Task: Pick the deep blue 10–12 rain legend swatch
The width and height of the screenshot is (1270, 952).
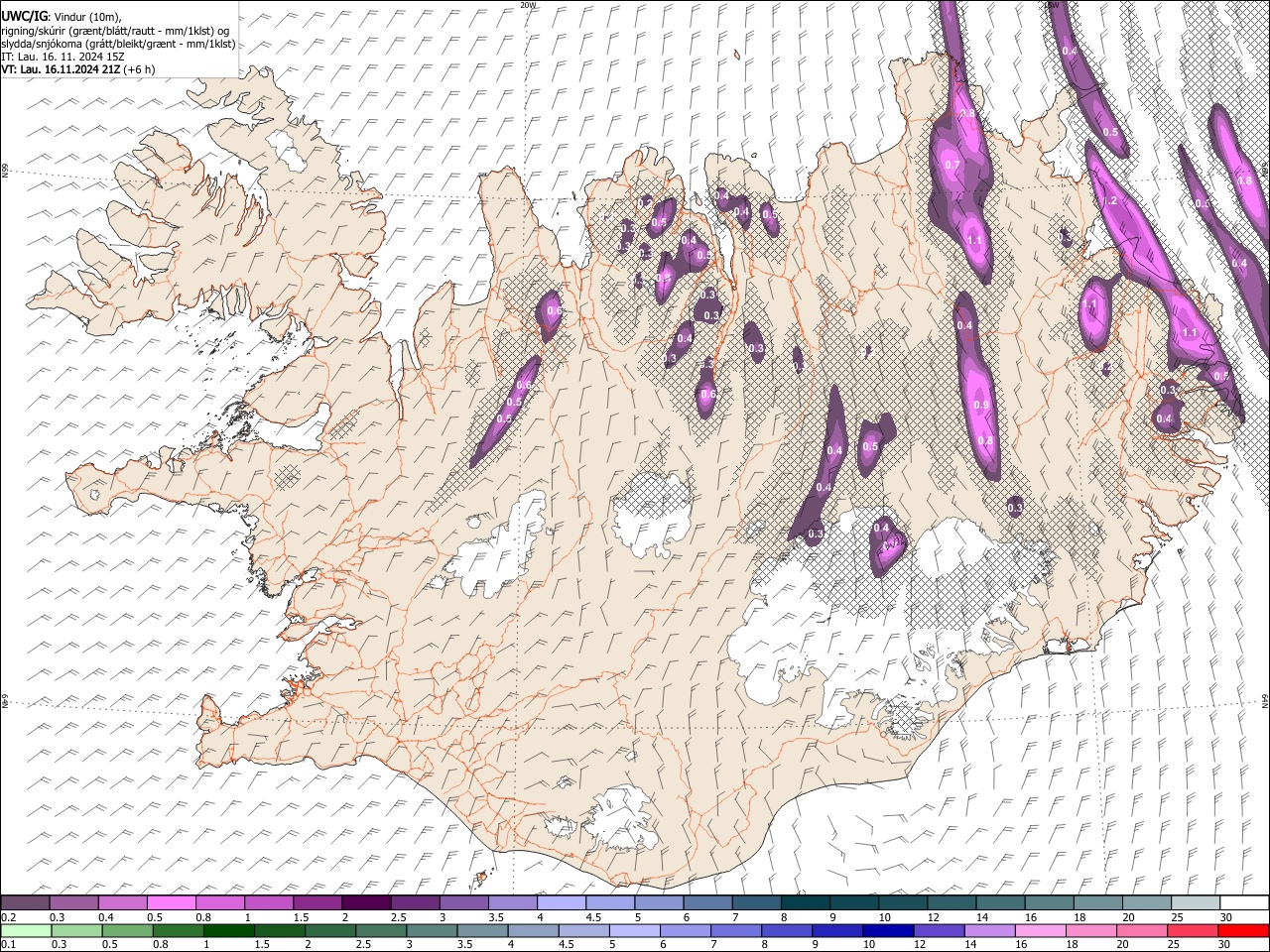Action: pos(888,930)
